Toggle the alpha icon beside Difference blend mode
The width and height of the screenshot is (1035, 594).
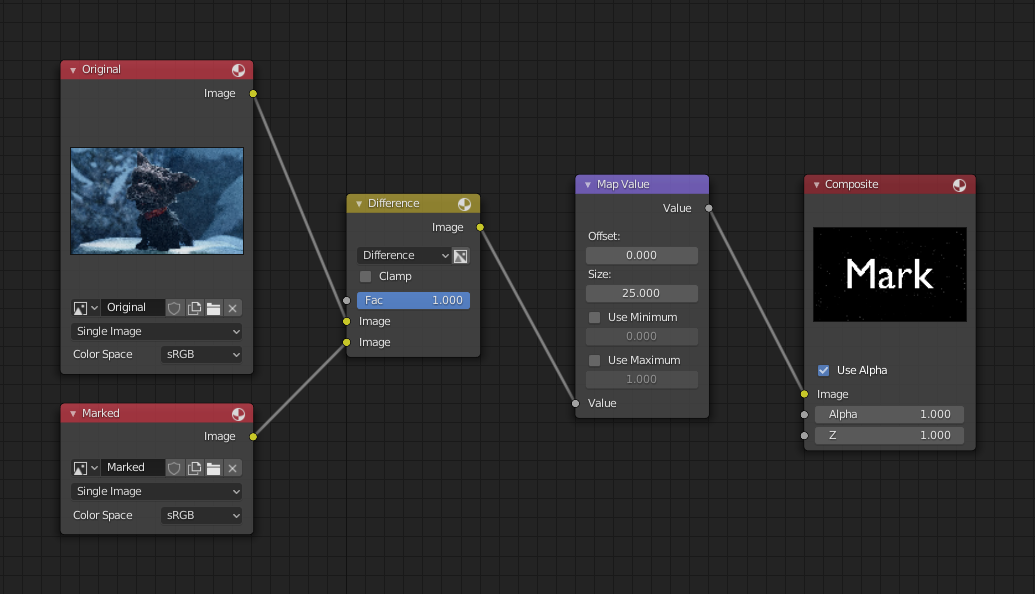pyautogui.click(x=461, y=256)
